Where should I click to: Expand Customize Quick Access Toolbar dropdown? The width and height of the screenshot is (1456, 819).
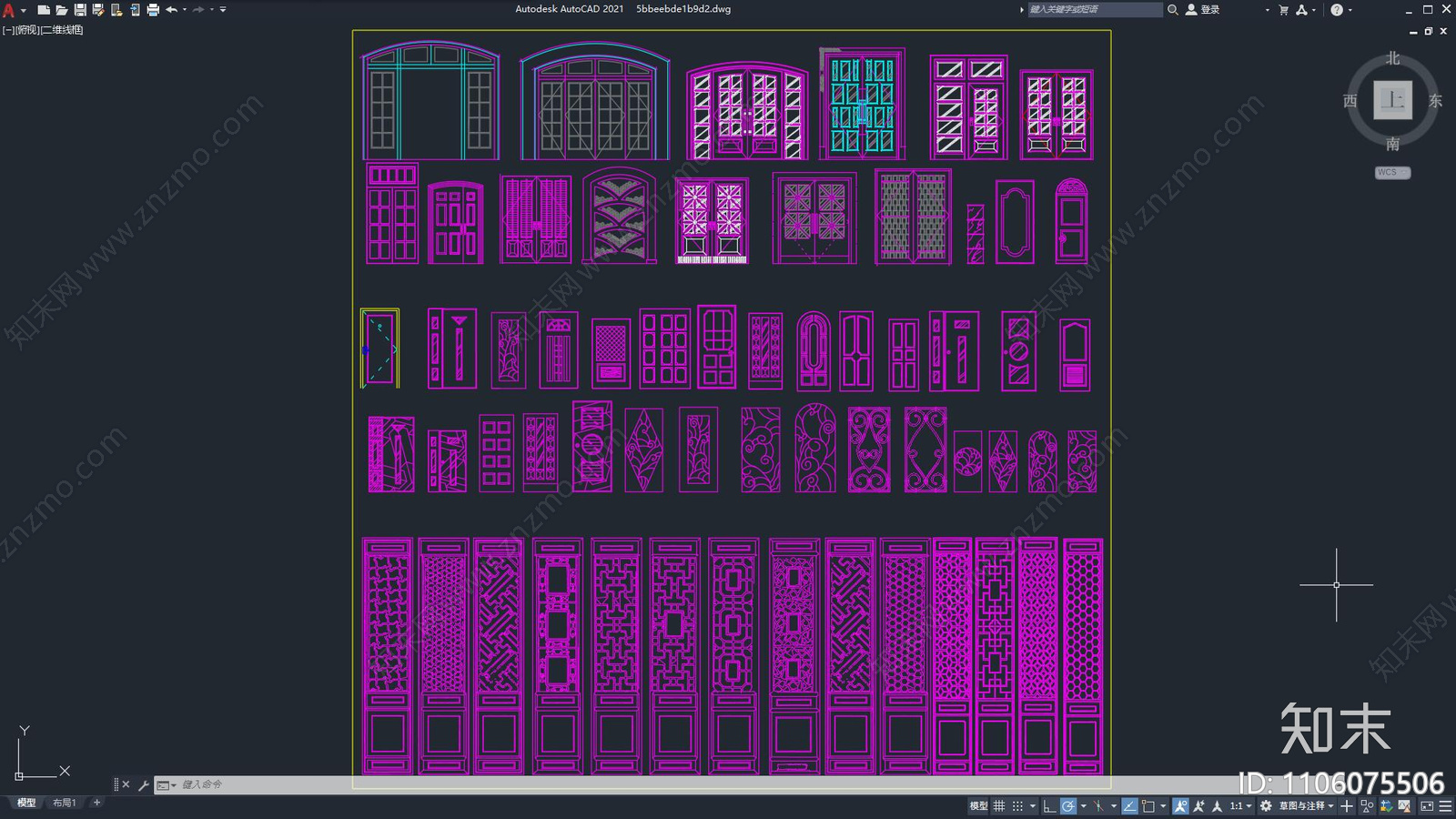point(223,10)
